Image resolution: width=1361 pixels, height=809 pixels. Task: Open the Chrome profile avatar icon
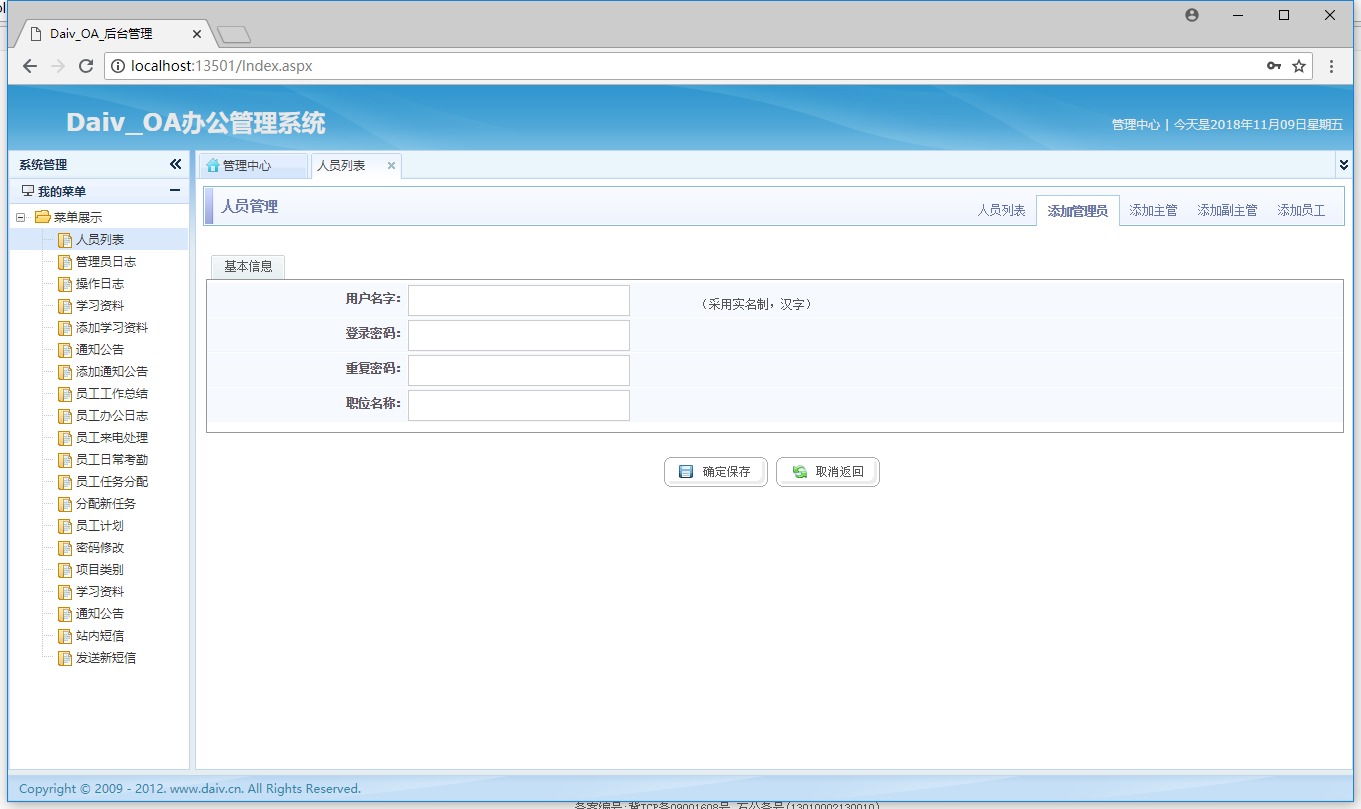(1191, 15)
